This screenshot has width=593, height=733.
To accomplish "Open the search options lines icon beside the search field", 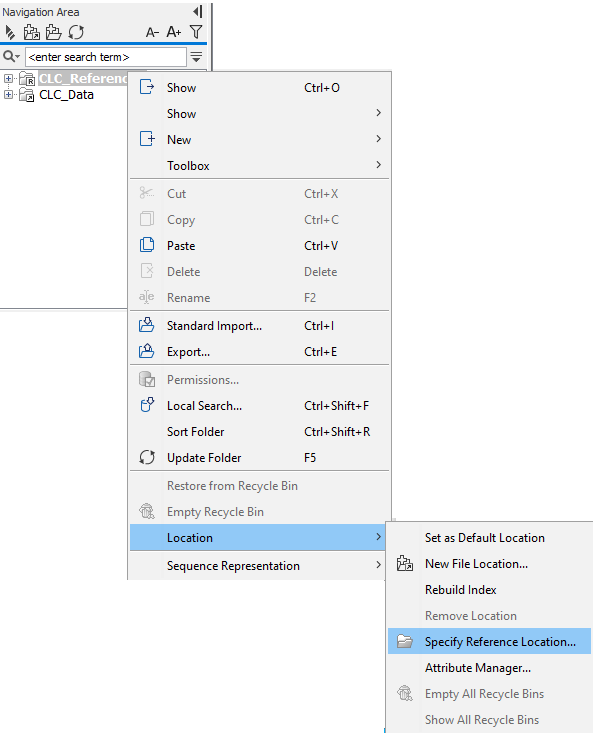I will coord(196,57).
